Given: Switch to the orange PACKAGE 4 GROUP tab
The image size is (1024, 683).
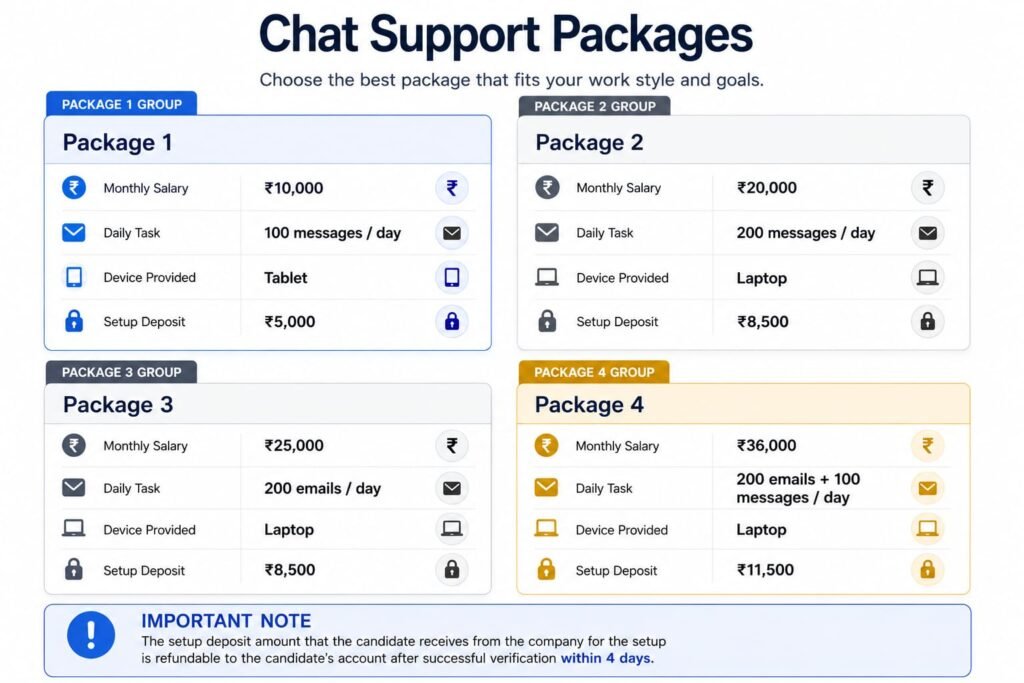Looking at the screenshot, I should [594, 372].
